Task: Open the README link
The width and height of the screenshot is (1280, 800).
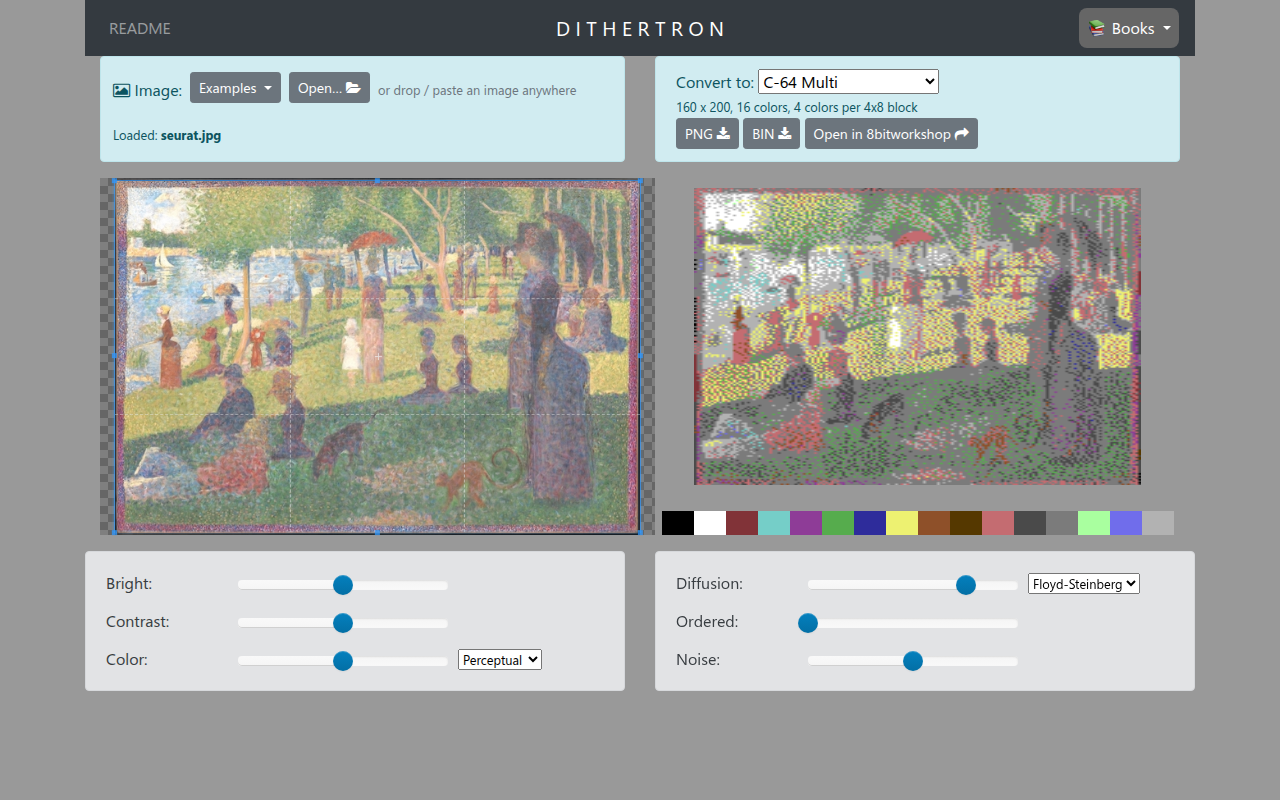Action: click(140, 28)
